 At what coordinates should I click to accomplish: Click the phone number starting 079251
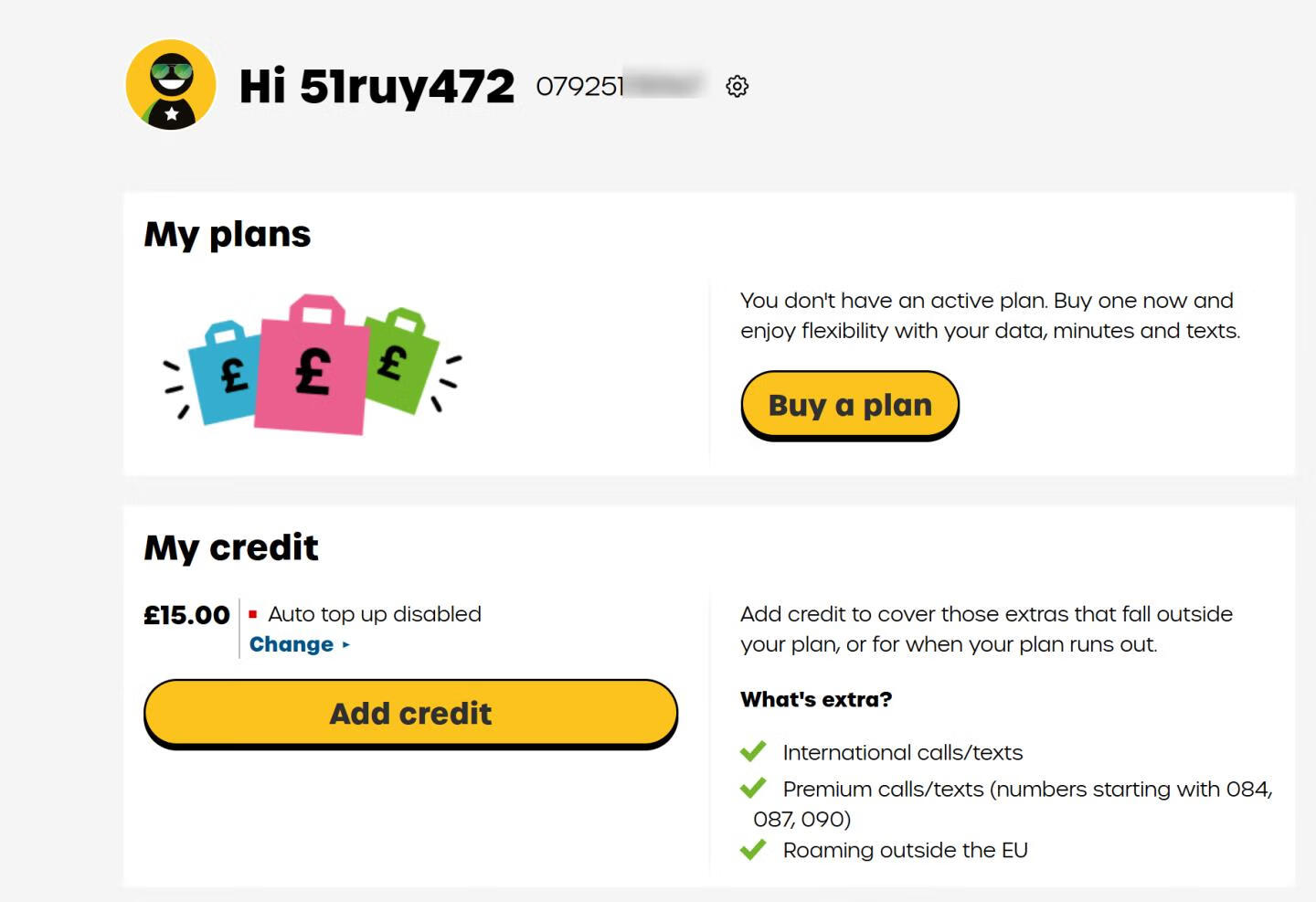click(579, 86)
